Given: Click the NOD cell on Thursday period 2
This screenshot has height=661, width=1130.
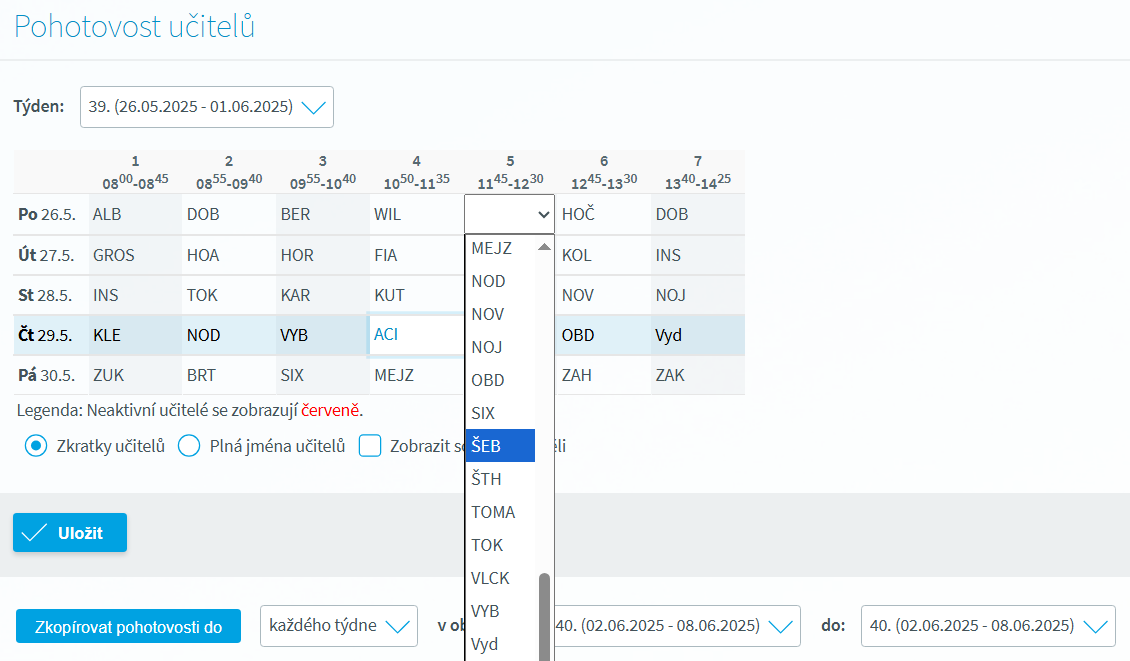Looking at the screenshot, I should pyautogui.click(x=228, y=335).
